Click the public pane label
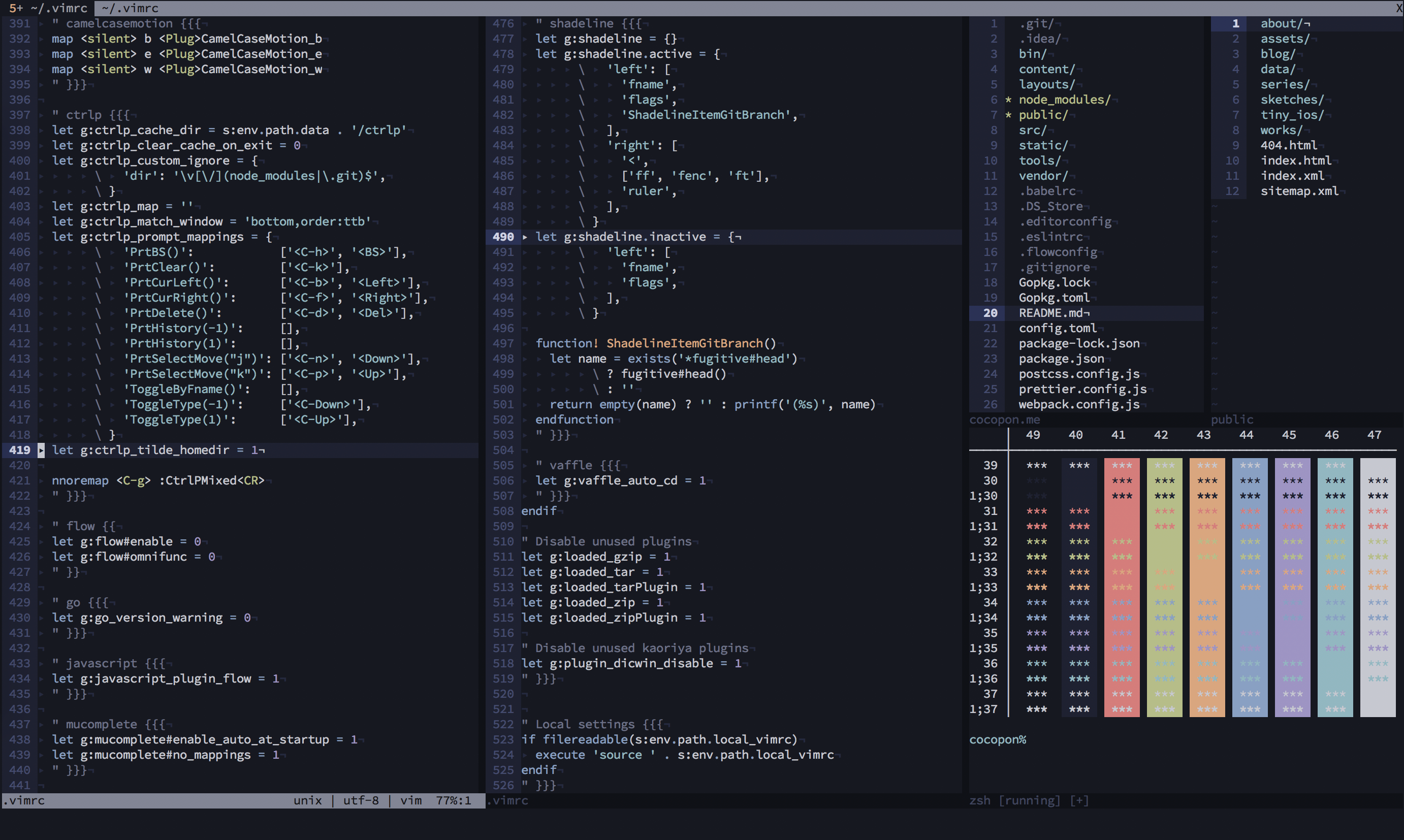The width and height of the screenshot is (1404, 840). pos(1231,419)
